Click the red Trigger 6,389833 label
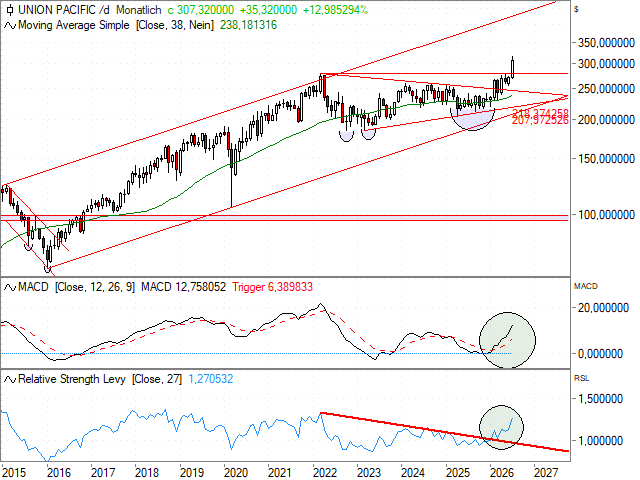 click(272, 287)
